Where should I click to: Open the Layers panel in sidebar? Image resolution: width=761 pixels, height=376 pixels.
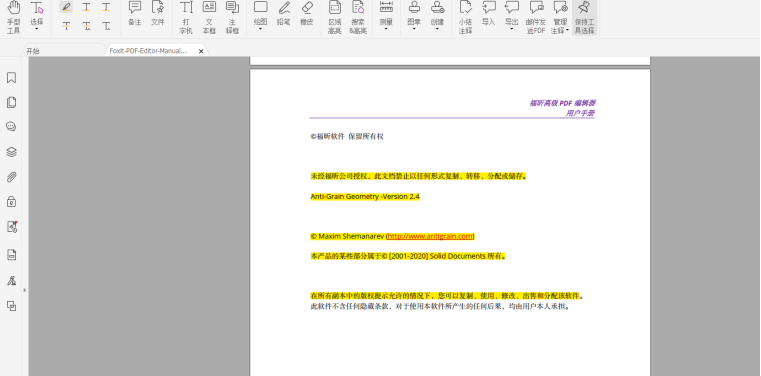[x=11, y=152]
